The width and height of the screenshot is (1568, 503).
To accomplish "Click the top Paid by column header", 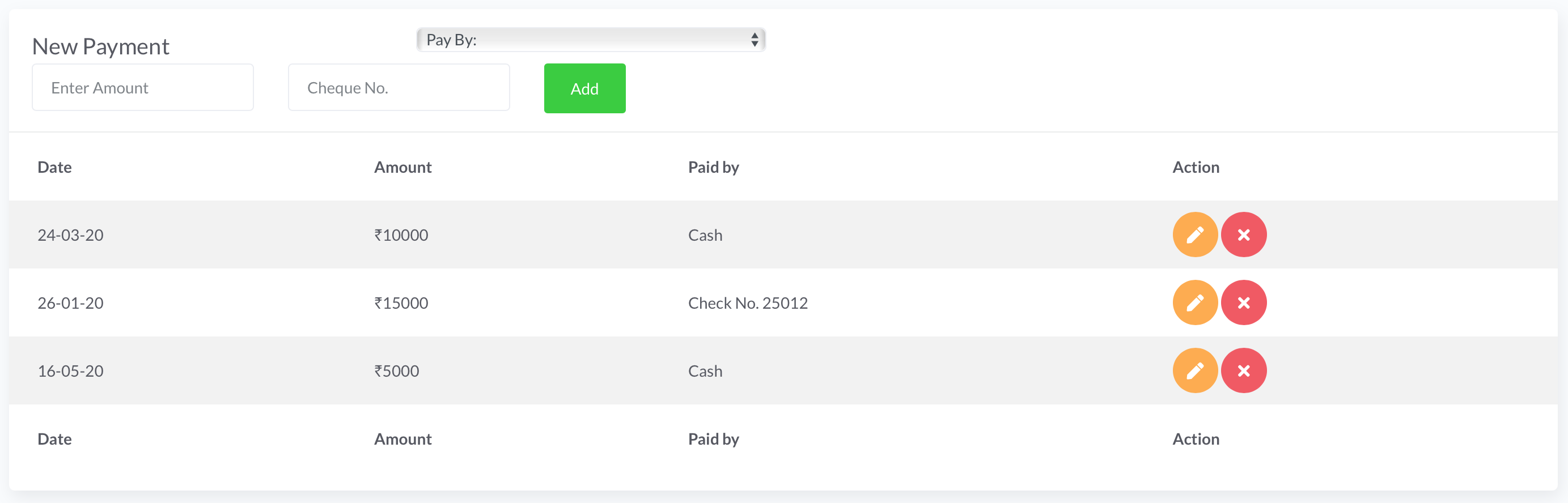I will (713, 167).
